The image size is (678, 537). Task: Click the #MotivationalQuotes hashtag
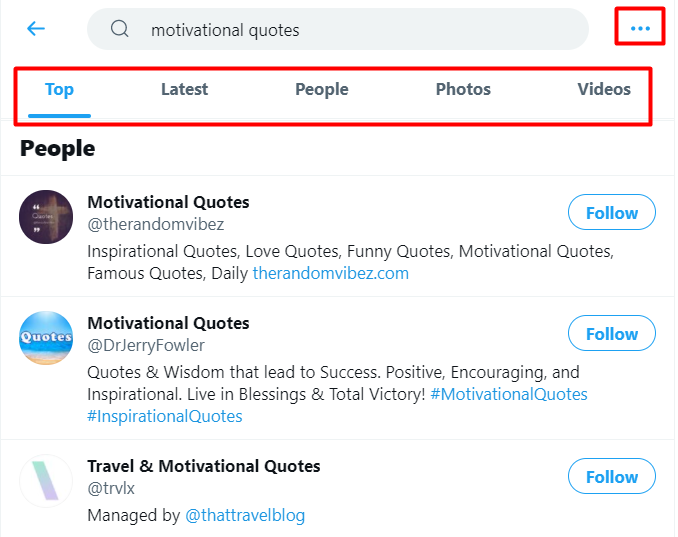coord(509,394)
